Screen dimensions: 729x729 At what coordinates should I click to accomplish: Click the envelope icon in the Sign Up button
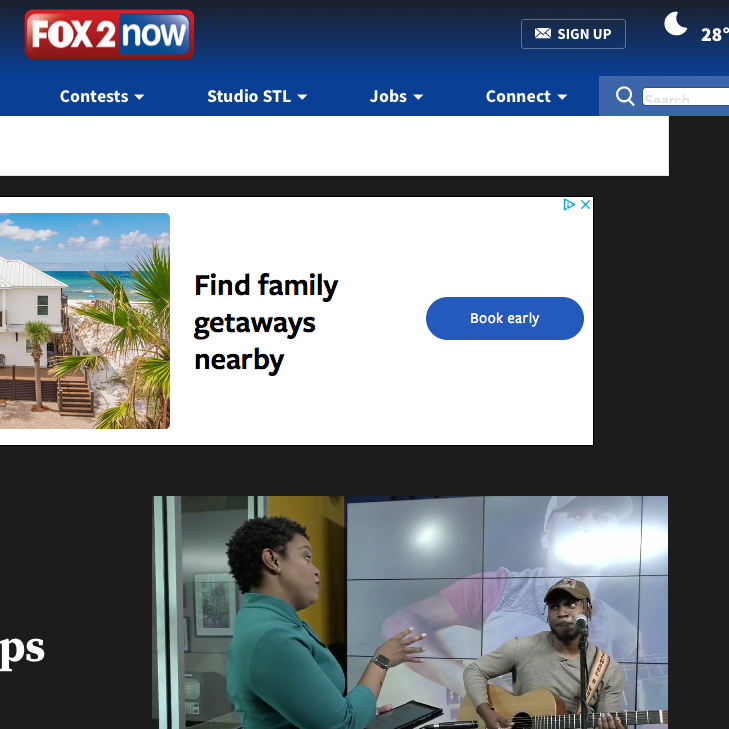coord(543,33)
